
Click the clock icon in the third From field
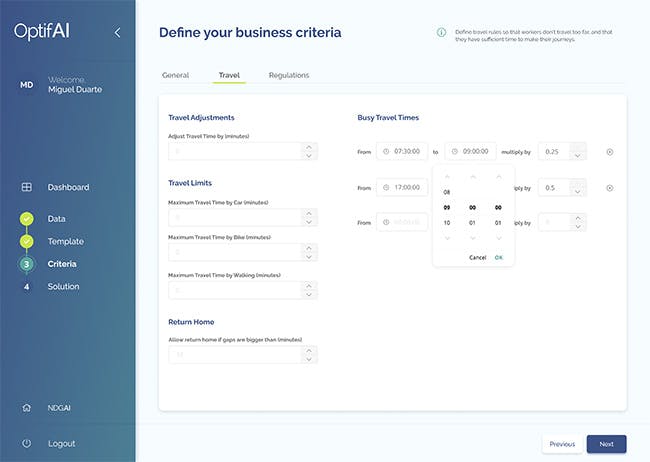pyautogui.click(x=386, y=222)
